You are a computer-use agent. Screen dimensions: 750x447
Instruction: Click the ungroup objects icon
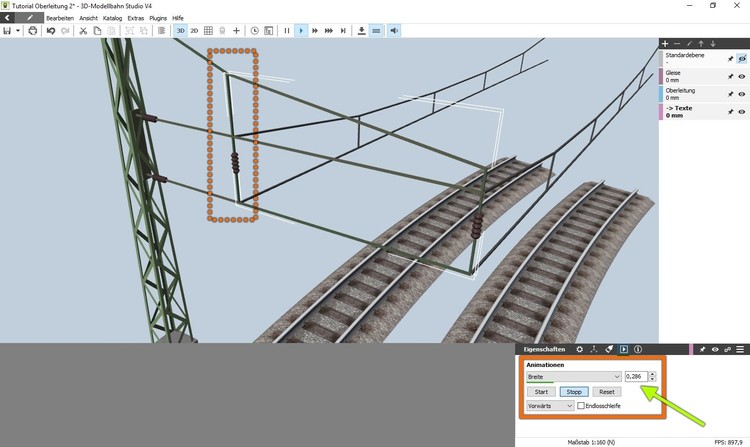[x=143, y=31]
